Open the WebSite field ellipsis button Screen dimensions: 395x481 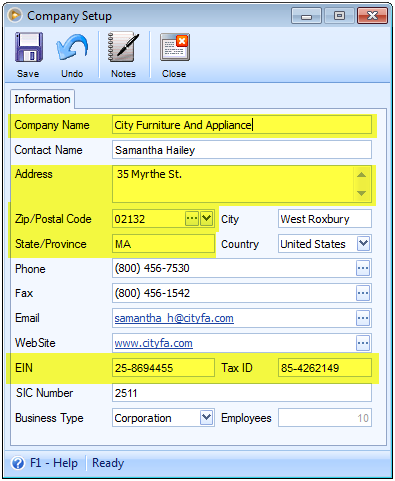click(x=363, y=343)
